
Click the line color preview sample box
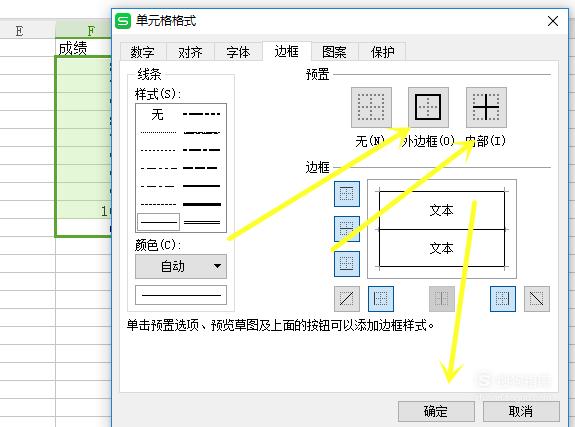(x=181, y=295)
